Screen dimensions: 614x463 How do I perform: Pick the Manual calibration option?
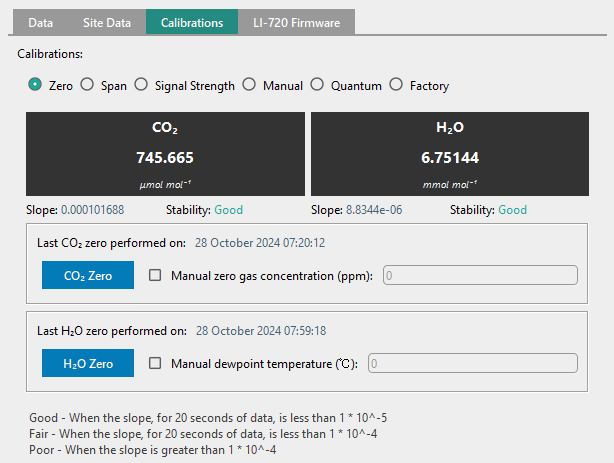tap(249, 85)
